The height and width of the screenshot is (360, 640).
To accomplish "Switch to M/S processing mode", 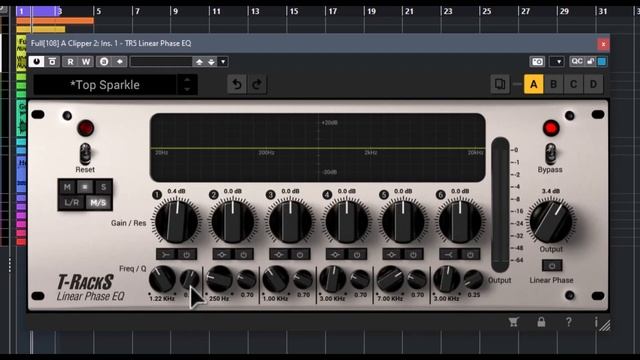I will click(x=98, y=202).
